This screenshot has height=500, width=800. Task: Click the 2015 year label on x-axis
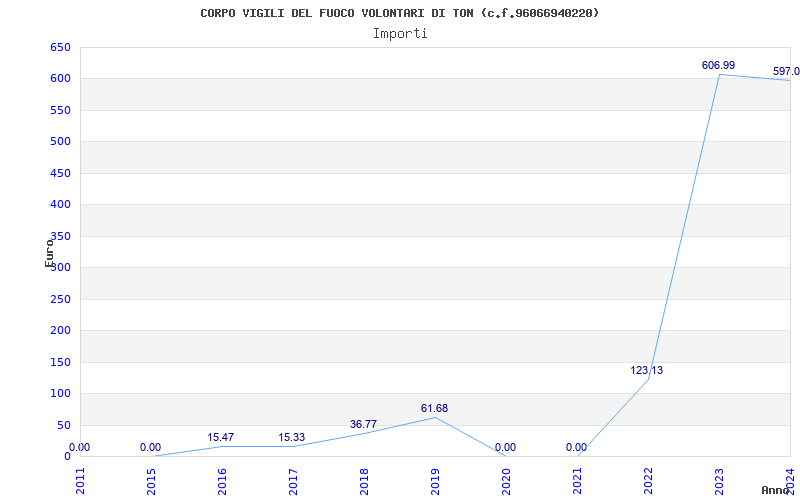tap(151, 482)
